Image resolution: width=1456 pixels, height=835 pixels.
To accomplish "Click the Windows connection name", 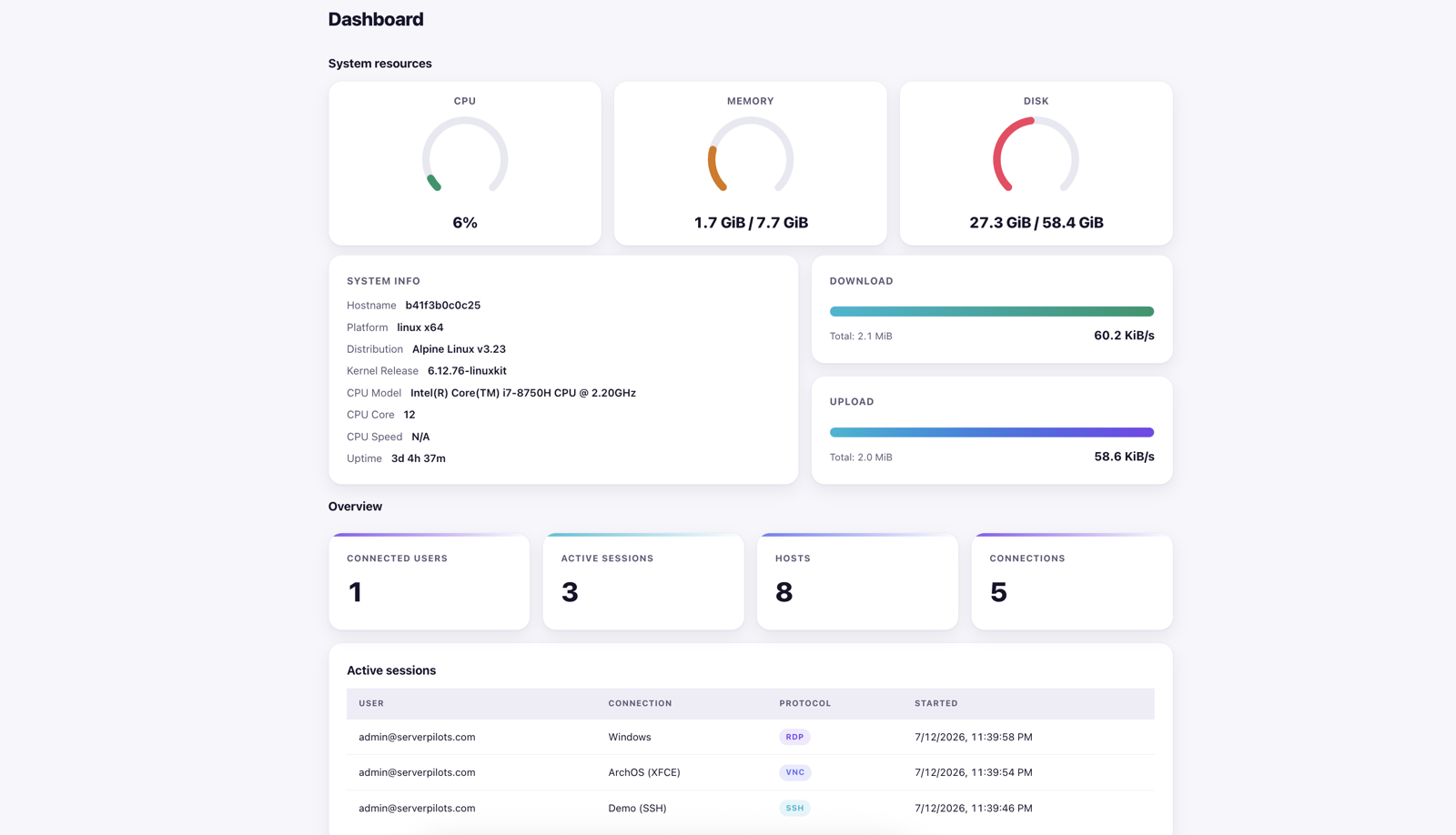I will coord(630,737).
